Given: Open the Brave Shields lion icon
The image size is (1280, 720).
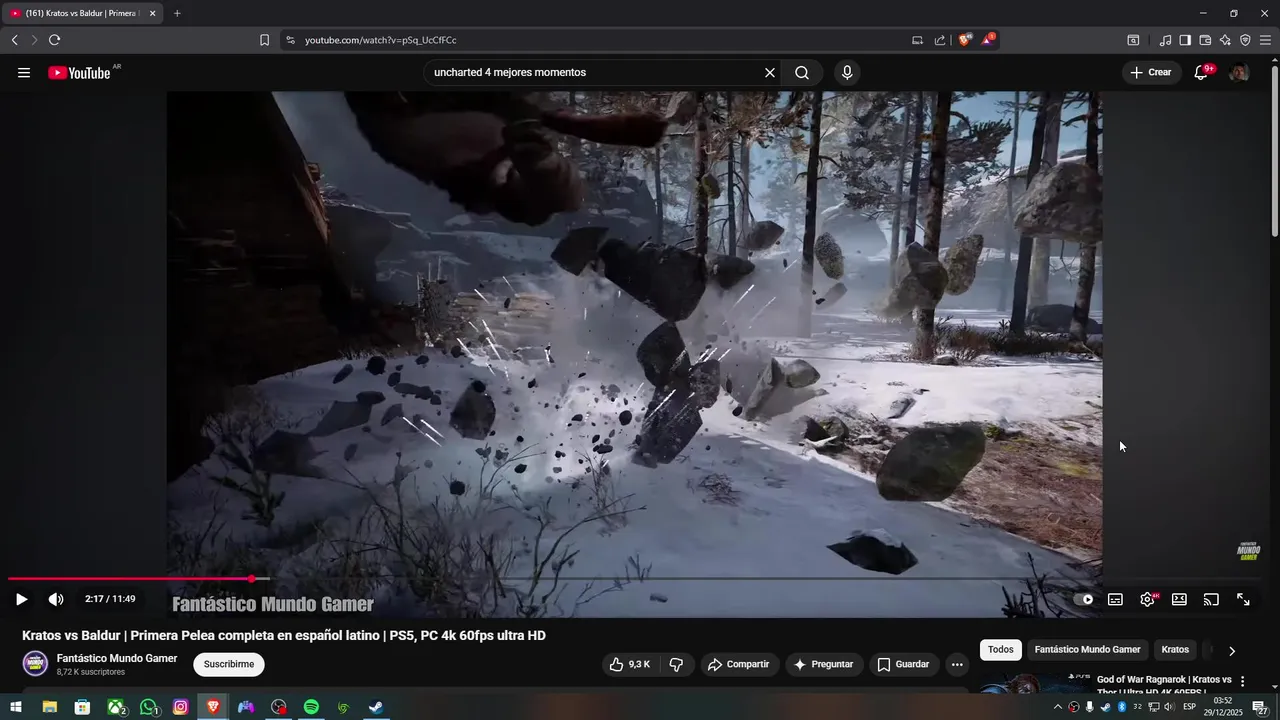Looking at the screenshot, I should (x=965, y=40).
